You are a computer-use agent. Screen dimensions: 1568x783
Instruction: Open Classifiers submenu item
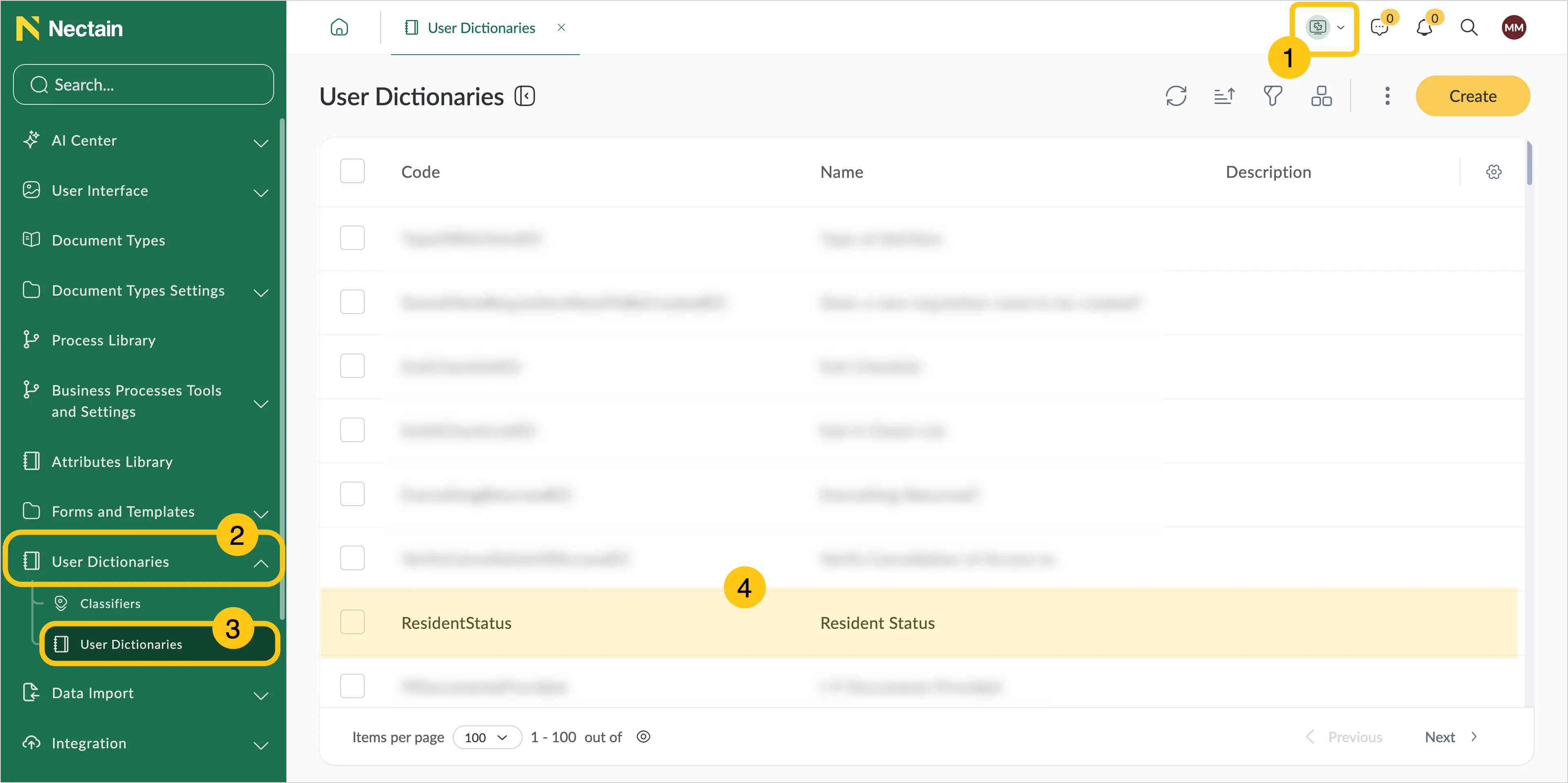[110, 604]
